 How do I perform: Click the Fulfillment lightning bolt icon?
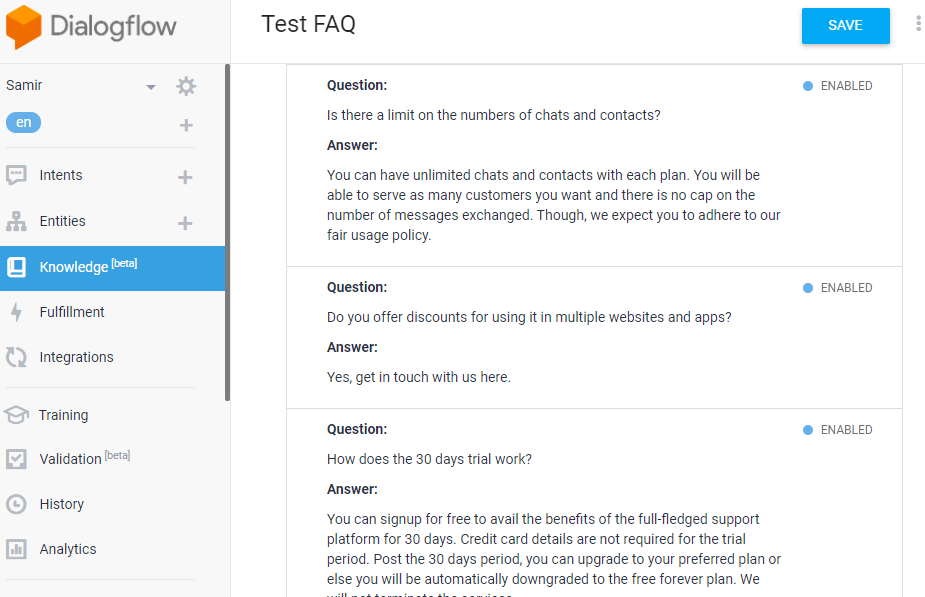click(x=16, y=312)
